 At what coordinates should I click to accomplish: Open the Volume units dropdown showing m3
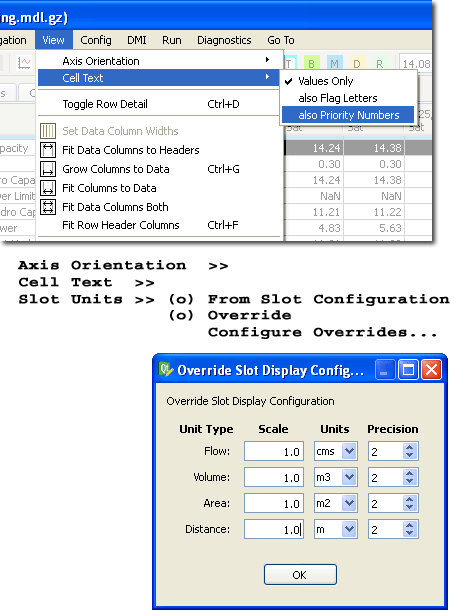[x=336, y=477]
